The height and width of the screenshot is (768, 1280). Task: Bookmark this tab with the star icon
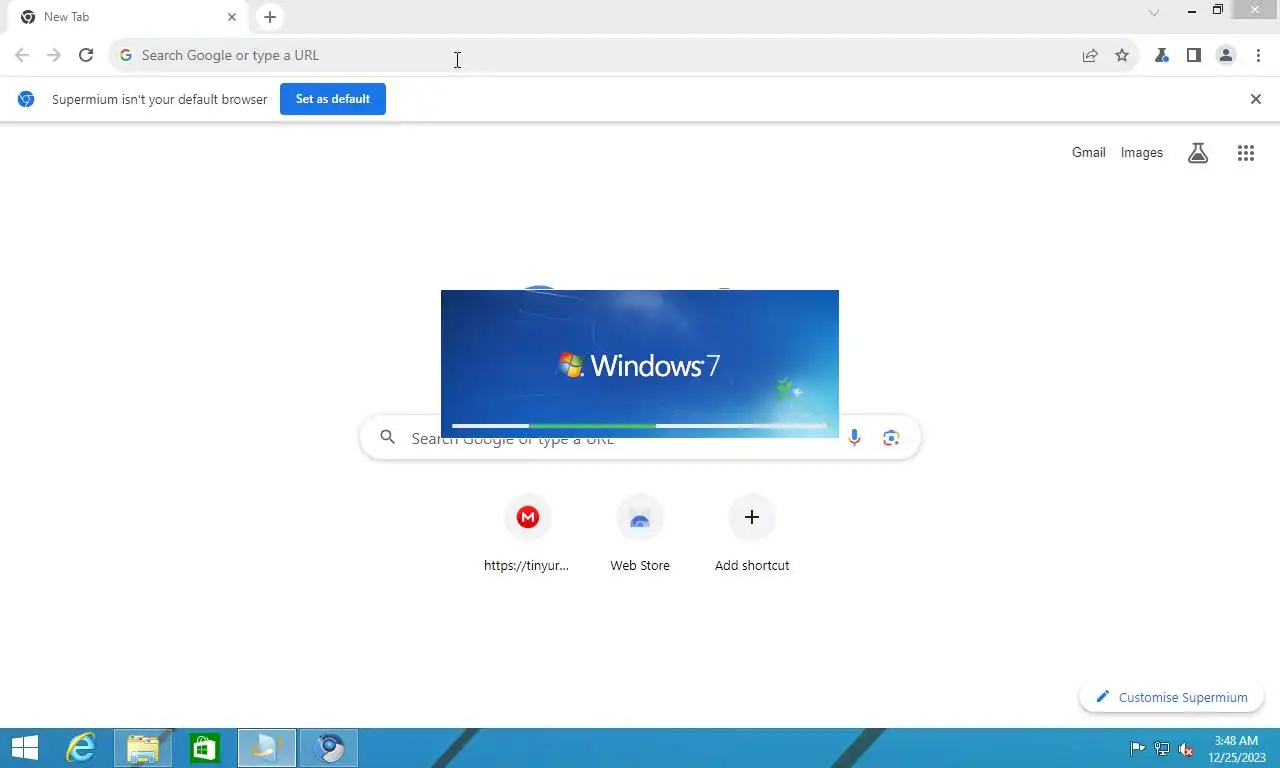[1122, 56]
